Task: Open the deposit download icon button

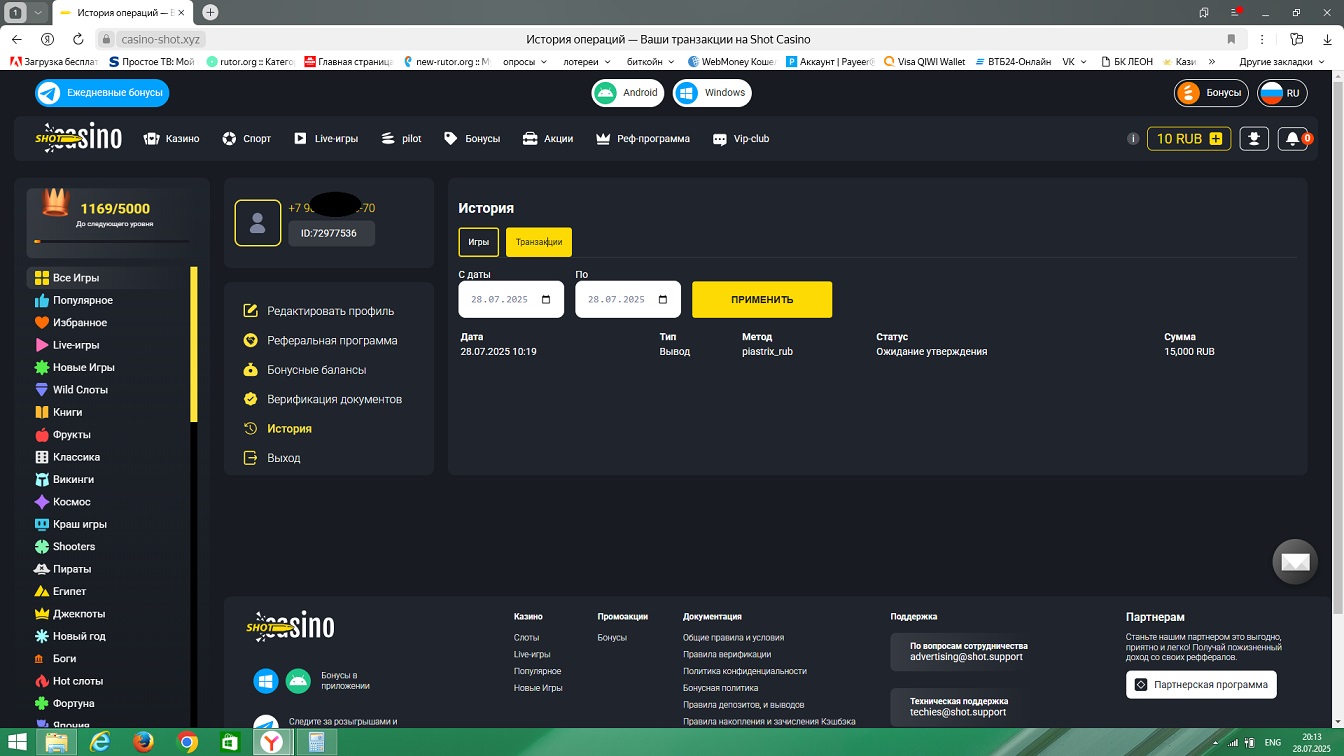Action: [x=1254, y=139]
